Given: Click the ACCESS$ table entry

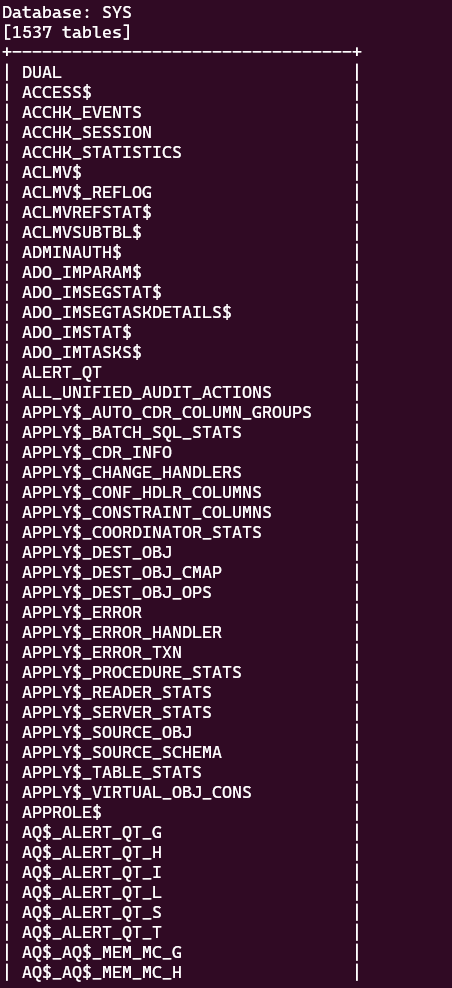Looking at the screenshot, I should pos(57,93).
